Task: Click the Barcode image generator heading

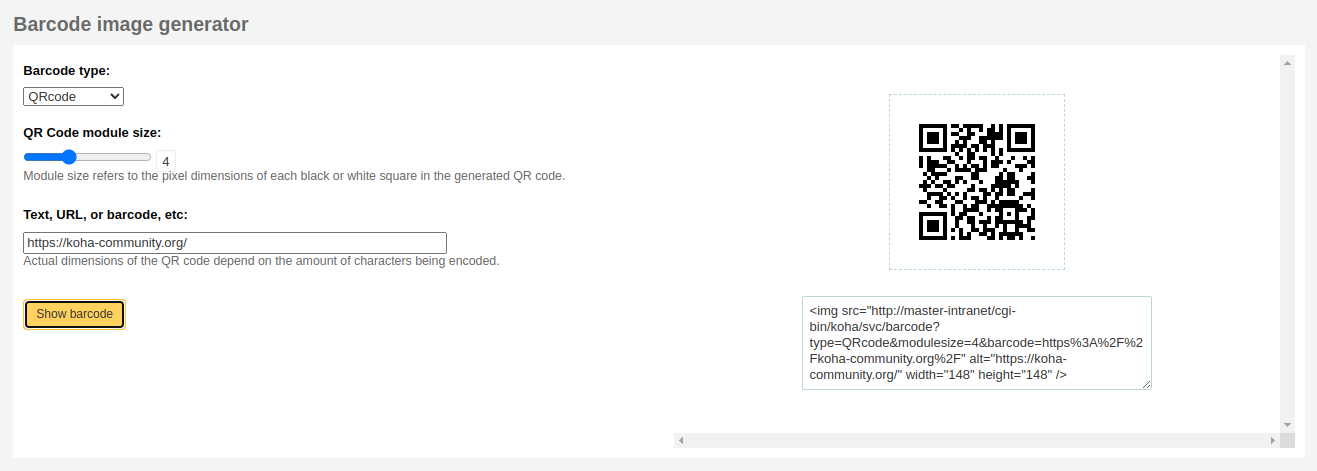Action: (131, 24)
